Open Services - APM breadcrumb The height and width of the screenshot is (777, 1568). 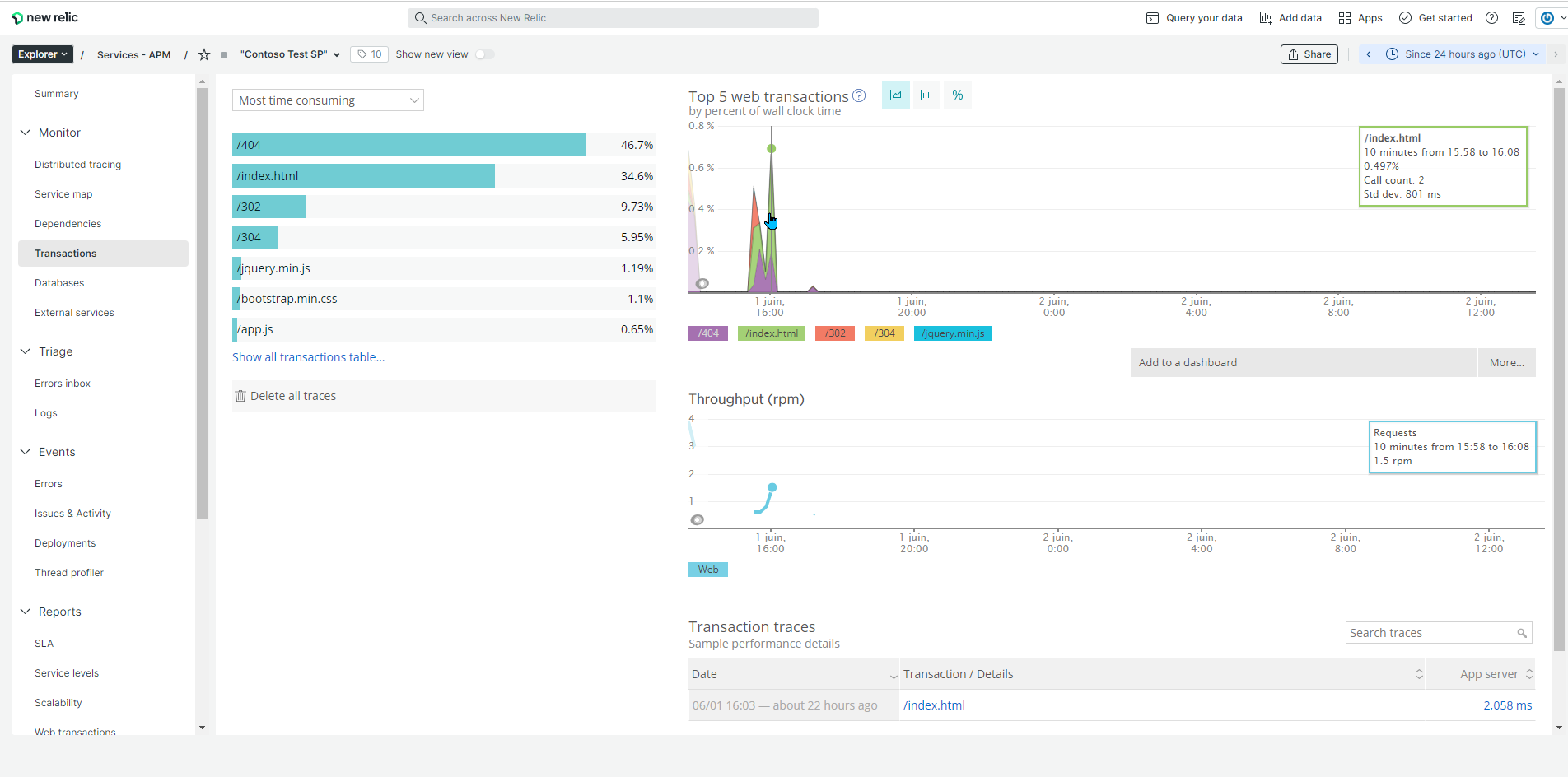click(133, 55)
